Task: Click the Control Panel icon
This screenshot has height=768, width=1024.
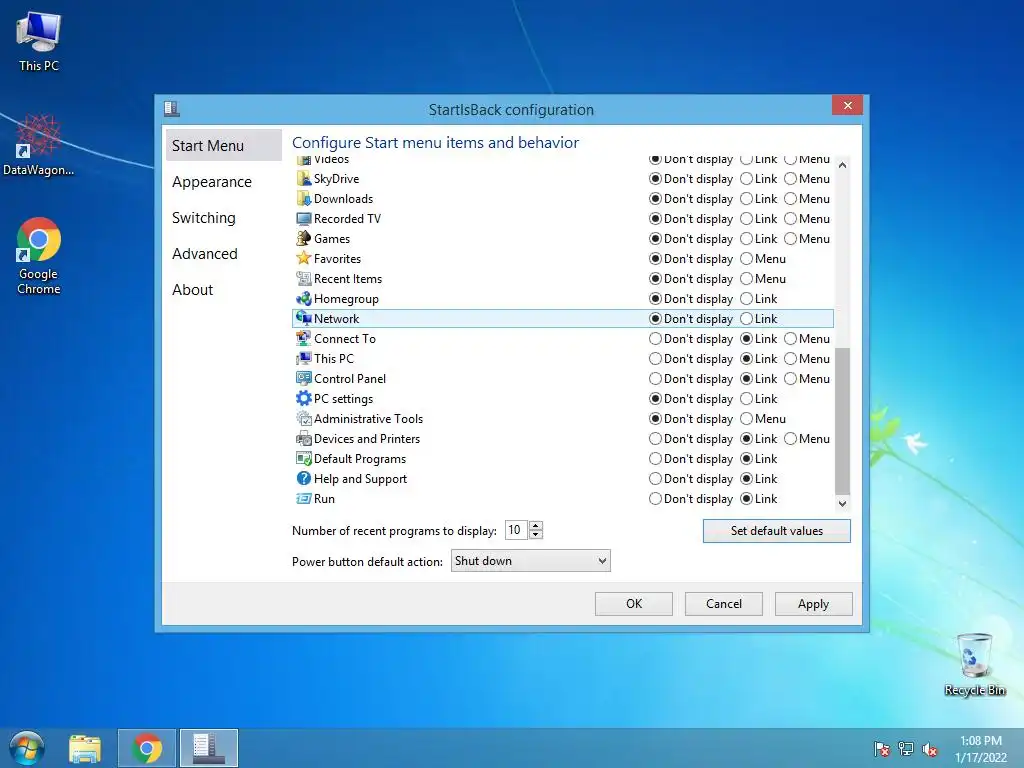Action: point(304,379)
